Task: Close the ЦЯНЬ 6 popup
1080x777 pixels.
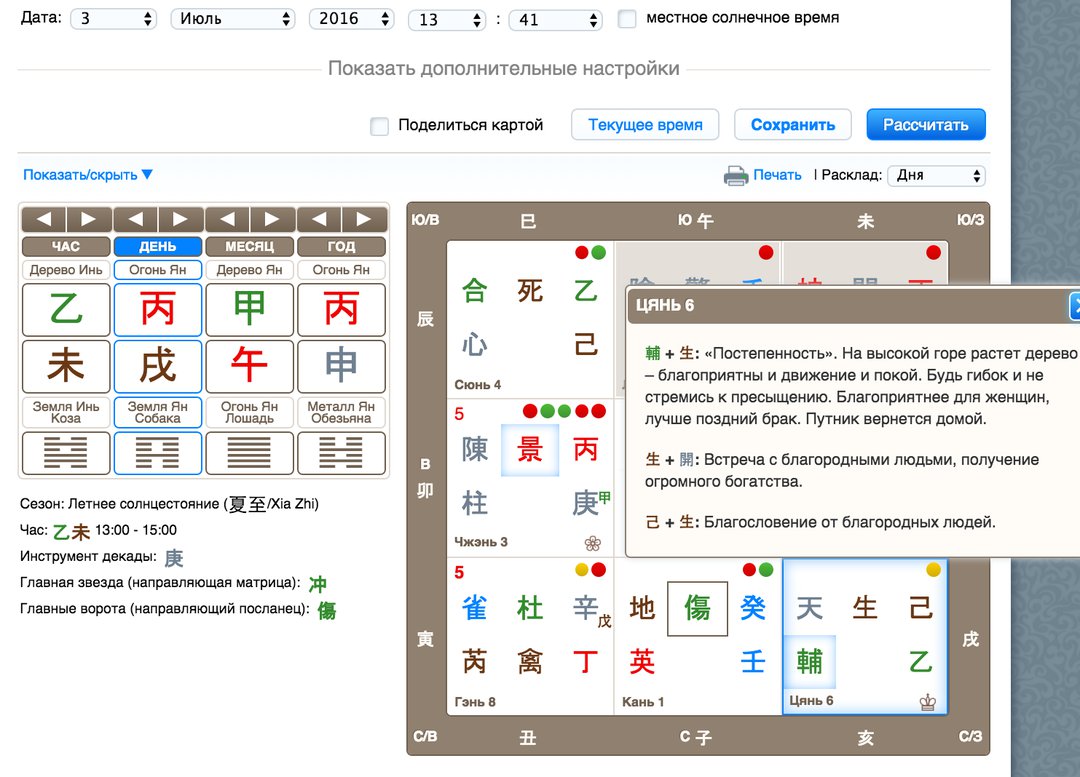Action: (x=1074, y=306)
